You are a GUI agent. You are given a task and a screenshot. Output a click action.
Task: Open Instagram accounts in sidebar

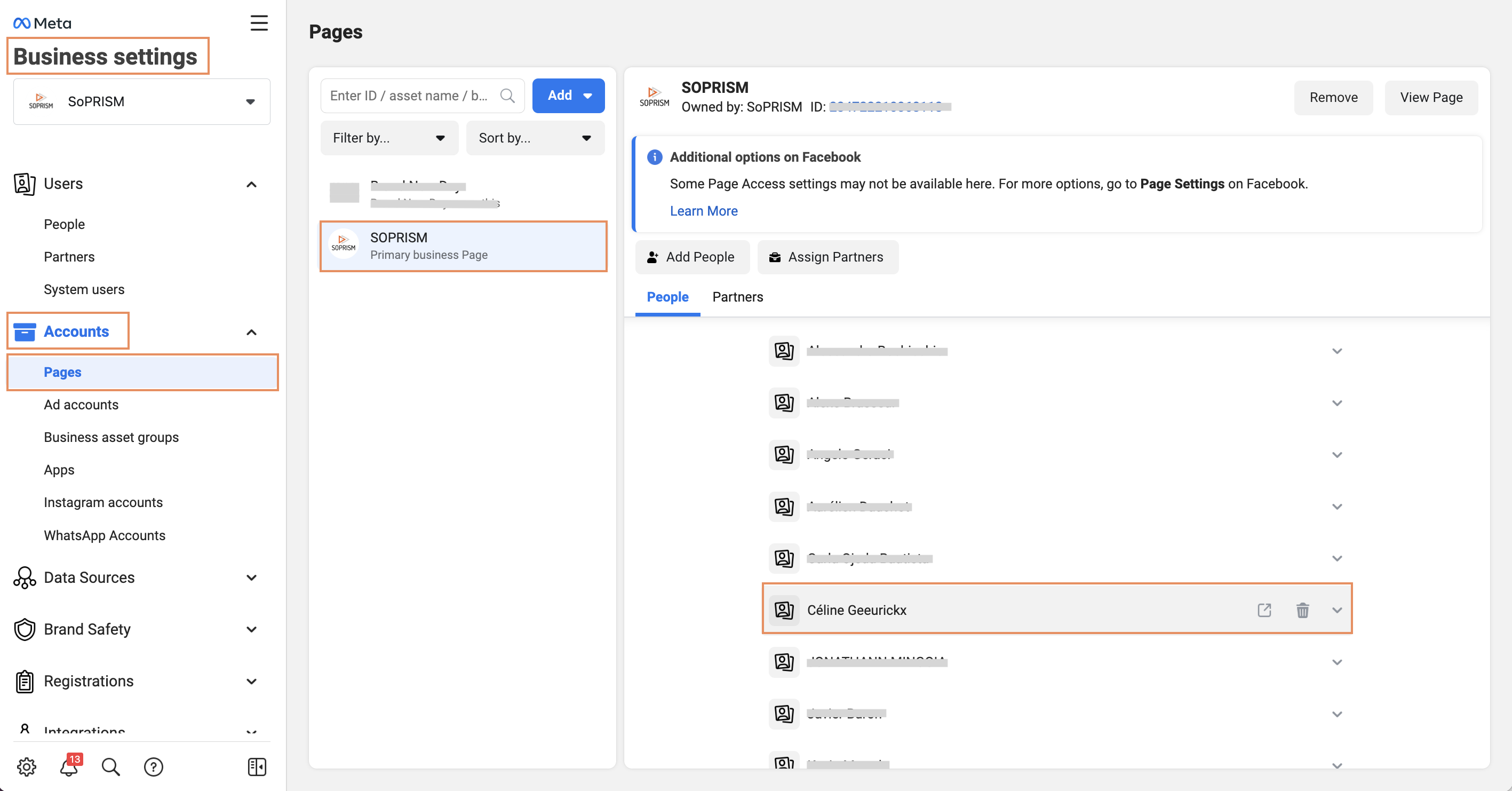coord(103,502)
